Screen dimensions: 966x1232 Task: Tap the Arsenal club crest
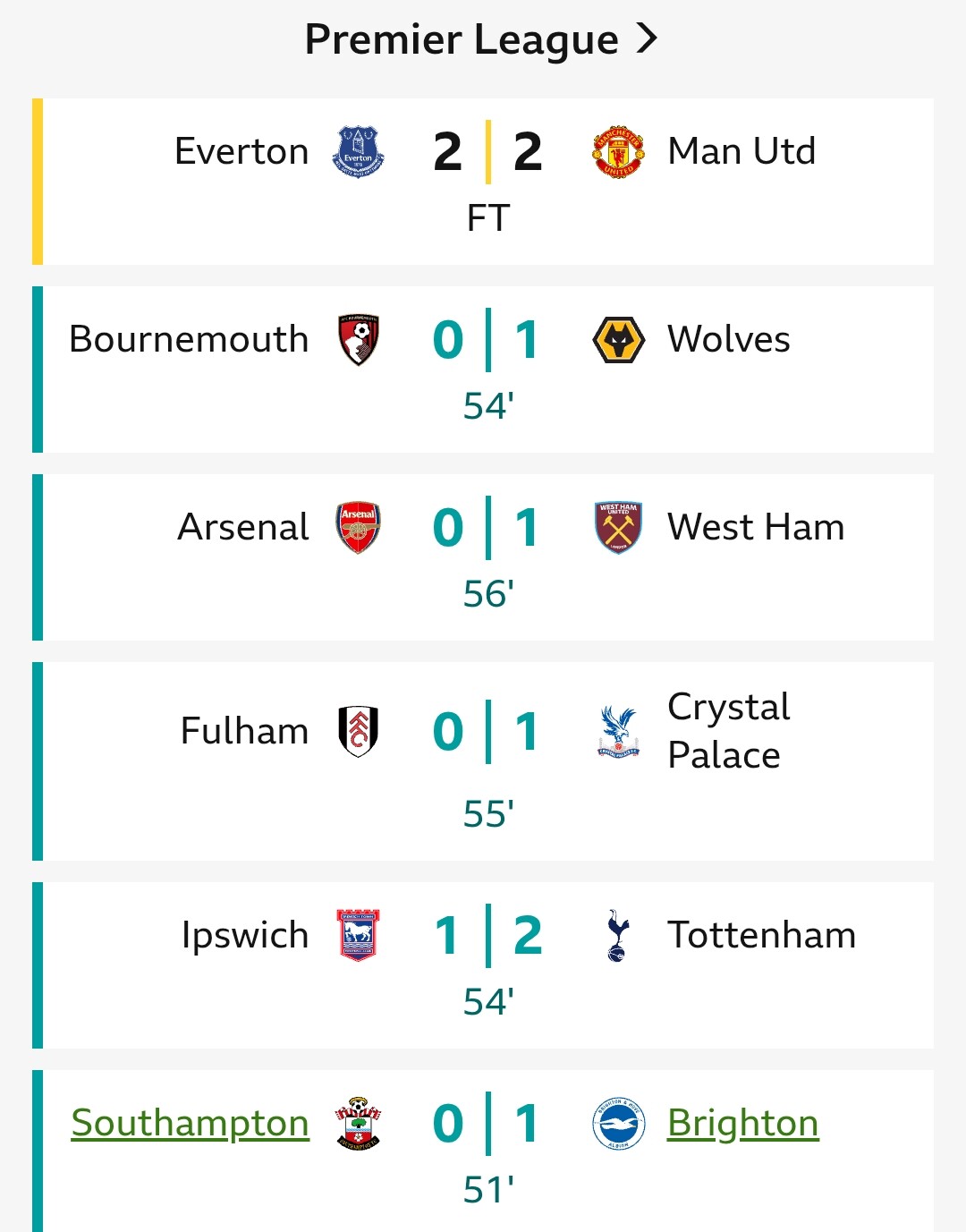pos(358,527)
